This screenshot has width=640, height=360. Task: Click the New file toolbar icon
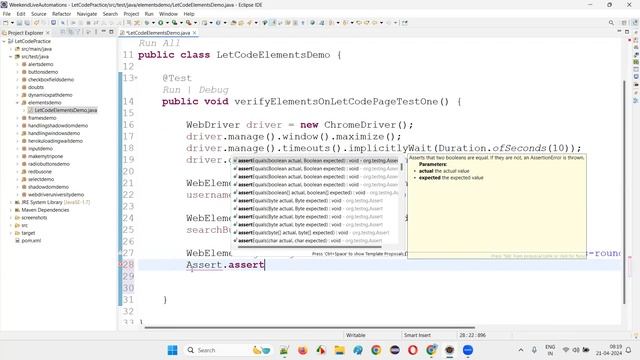pos(6,23)
